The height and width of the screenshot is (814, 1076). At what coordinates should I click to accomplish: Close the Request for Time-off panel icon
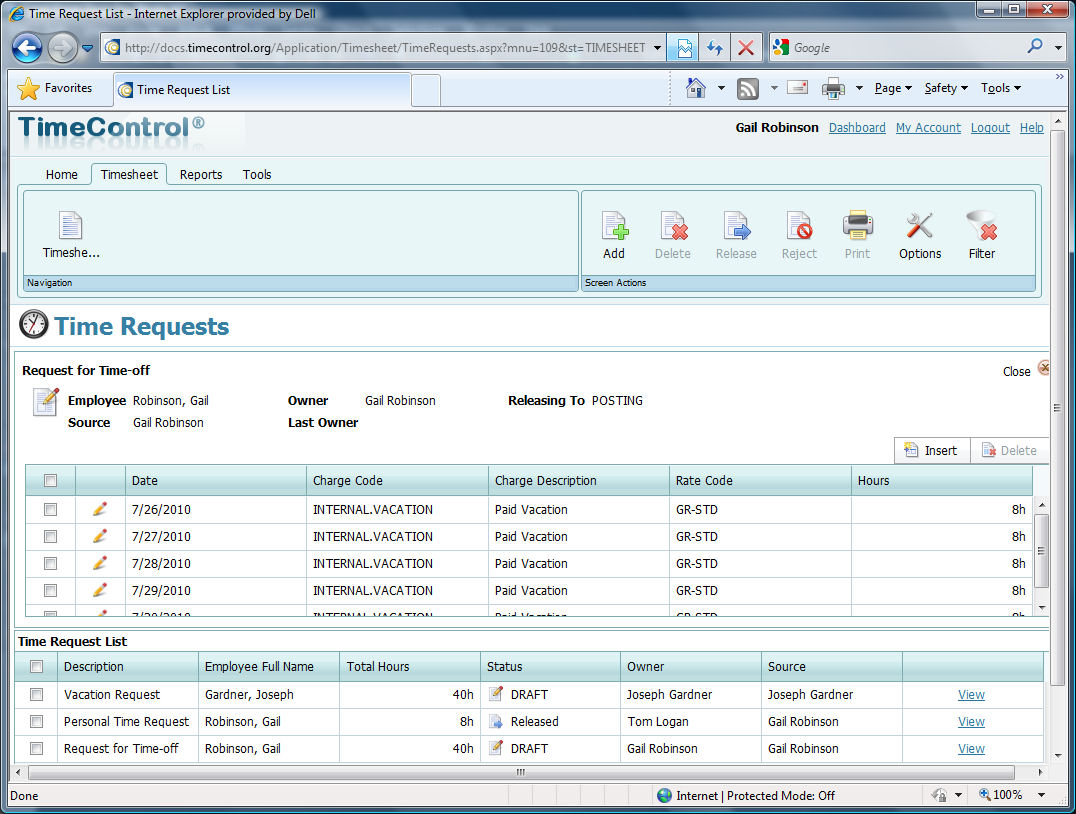coord(1044,368)
